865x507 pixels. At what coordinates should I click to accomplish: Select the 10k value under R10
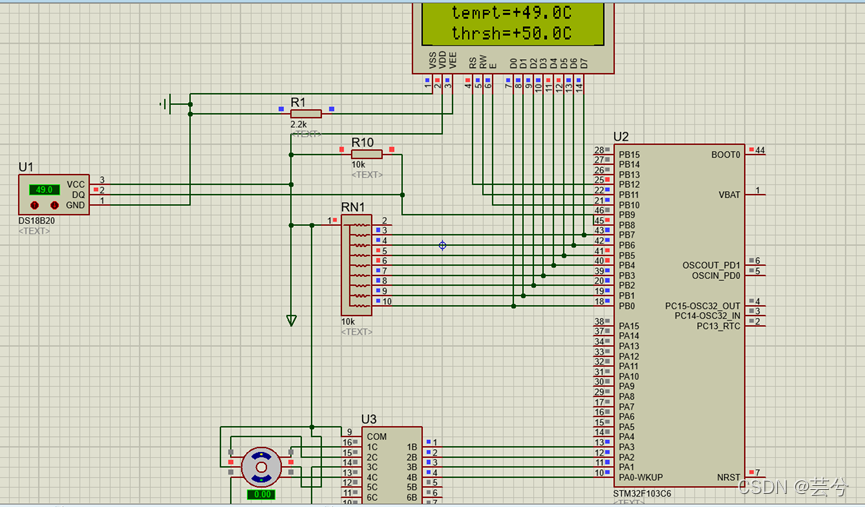click(x=358, y=164)
